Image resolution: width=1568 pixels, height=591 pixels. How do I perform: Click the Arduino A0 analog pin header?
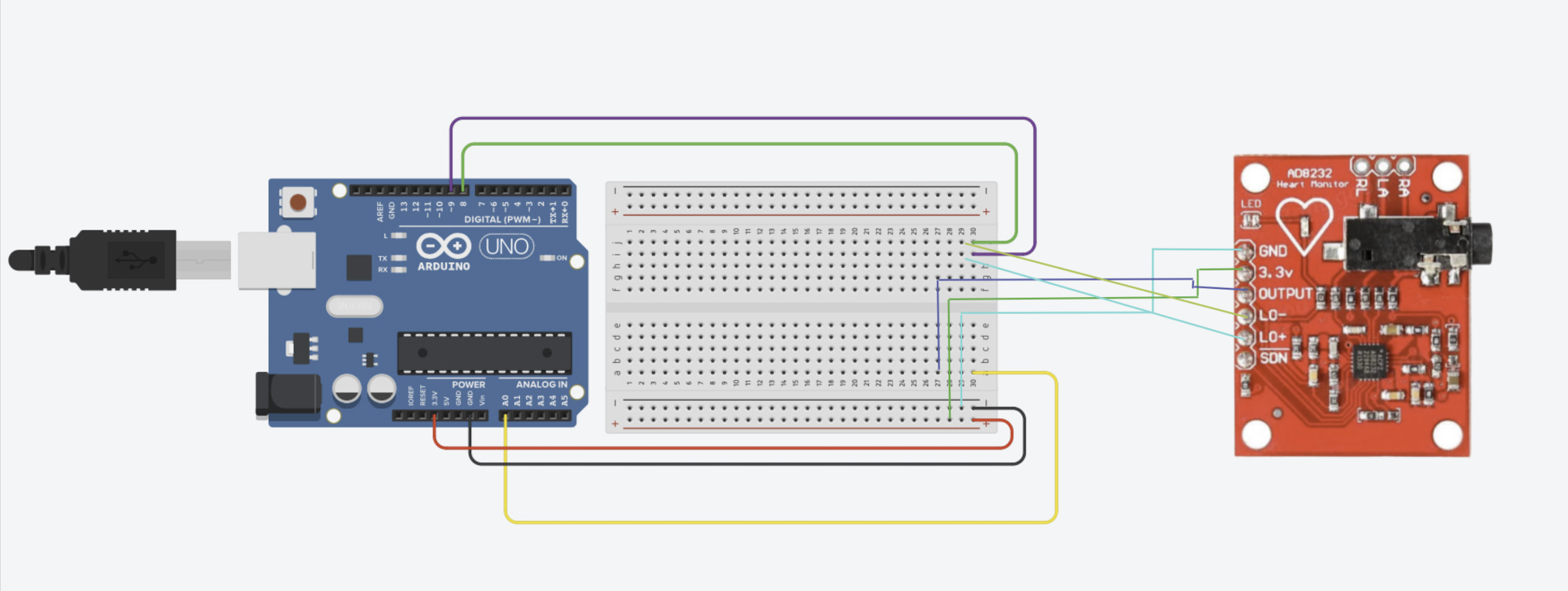[506, 416]
